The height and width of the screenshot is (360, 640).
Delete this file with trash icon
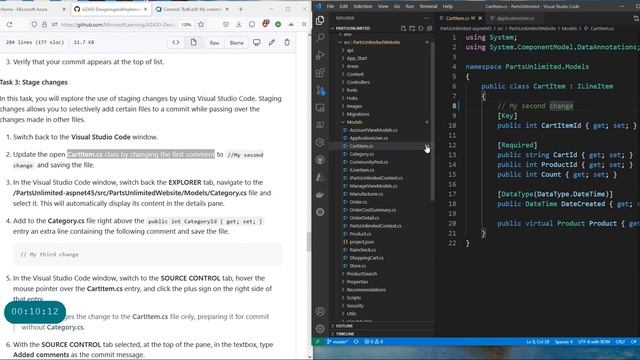[x=287, y=42]
